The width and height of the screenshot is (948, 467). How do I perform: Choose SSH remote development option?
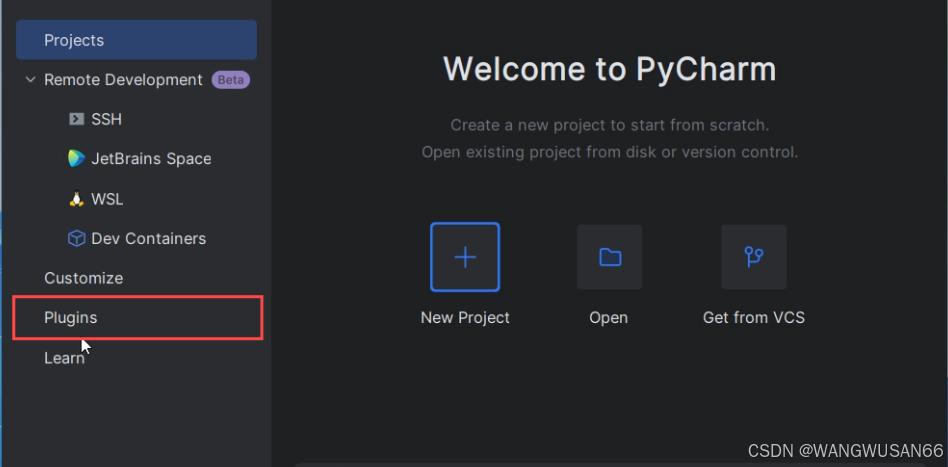(x=106, y=119)
